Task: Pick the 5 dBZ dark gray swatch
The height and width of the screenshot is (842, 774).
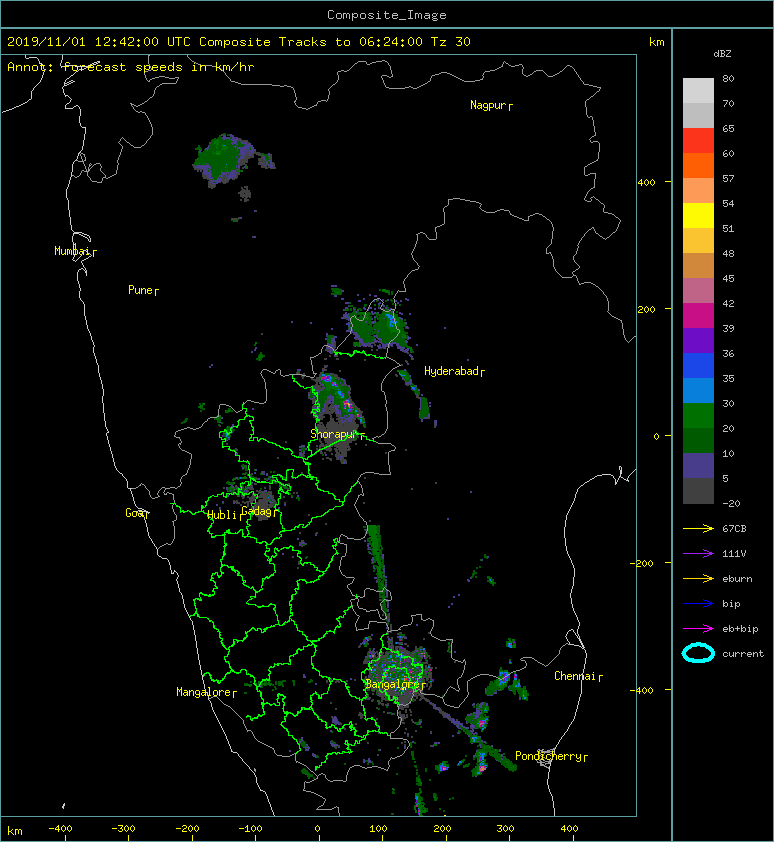Action: (x=698, y=491)
